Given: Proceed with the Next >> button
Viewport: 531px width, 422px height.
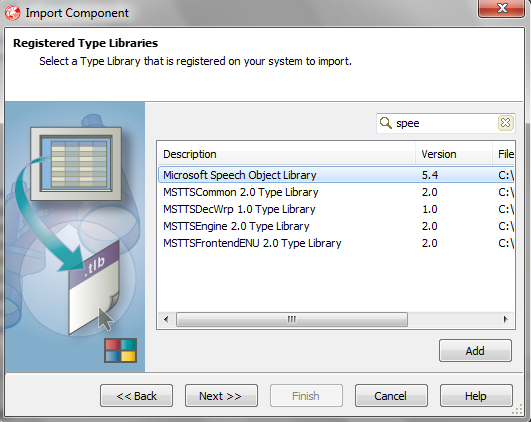Looking at the screenshot, I should coord(221,396).
